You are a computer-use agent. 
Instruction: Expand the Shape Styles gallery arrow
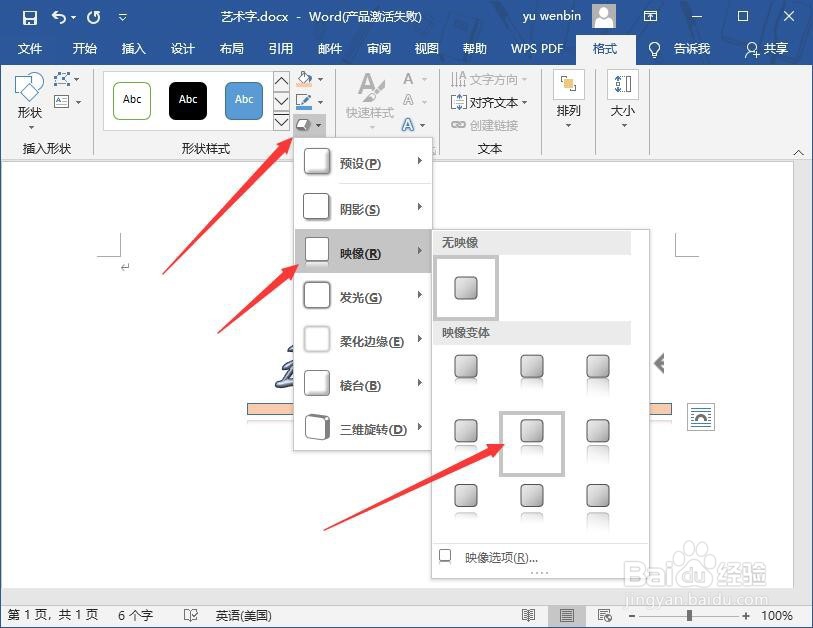(x=281, y=122)
